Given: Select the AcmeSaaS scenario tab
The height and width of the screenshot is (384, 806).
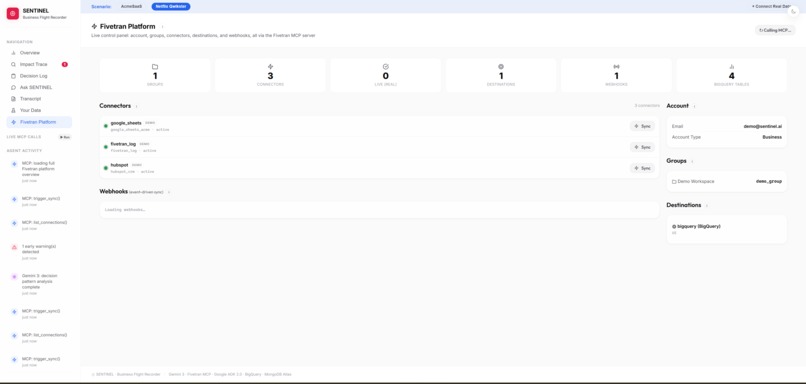Looking at the screenshot, I should point(131,6).
